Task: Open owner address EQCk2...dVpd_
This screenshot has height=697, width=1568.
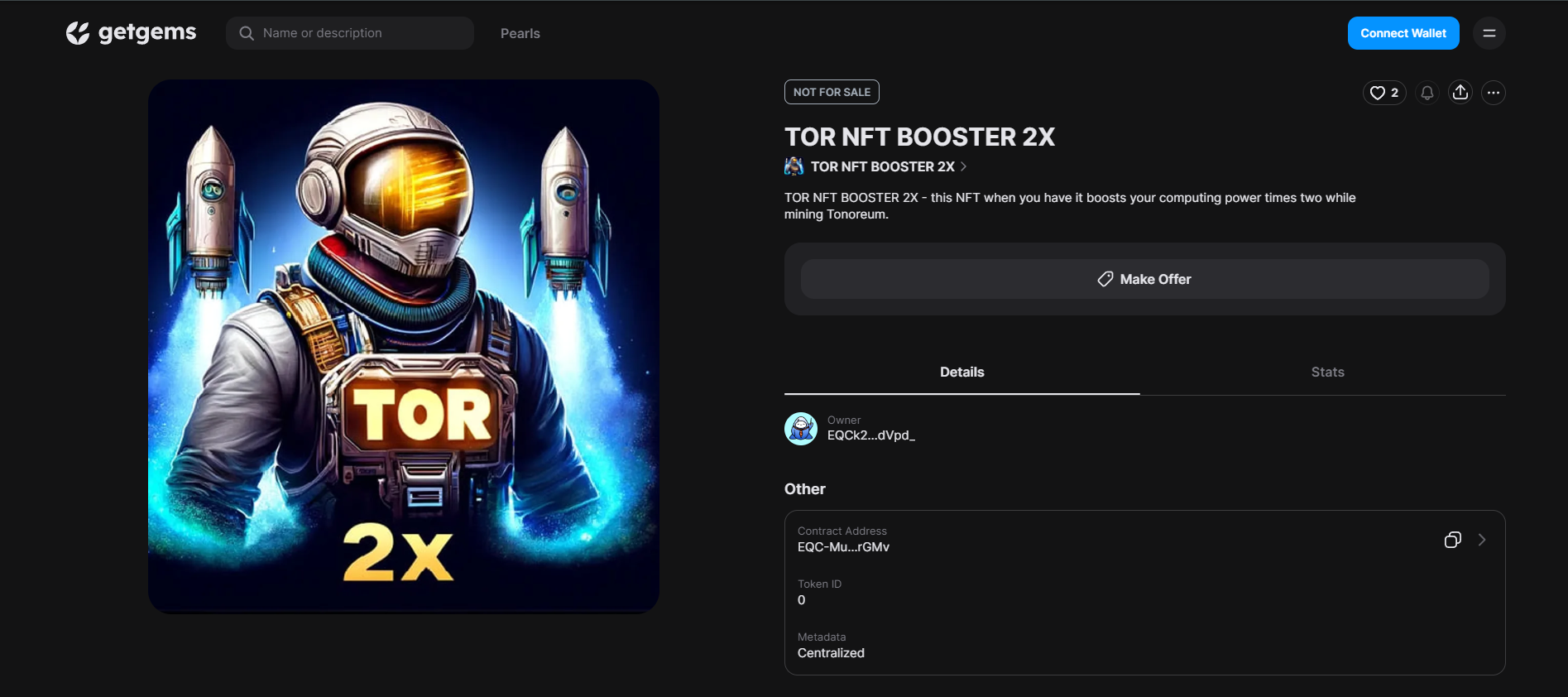Action: point(870,435)
